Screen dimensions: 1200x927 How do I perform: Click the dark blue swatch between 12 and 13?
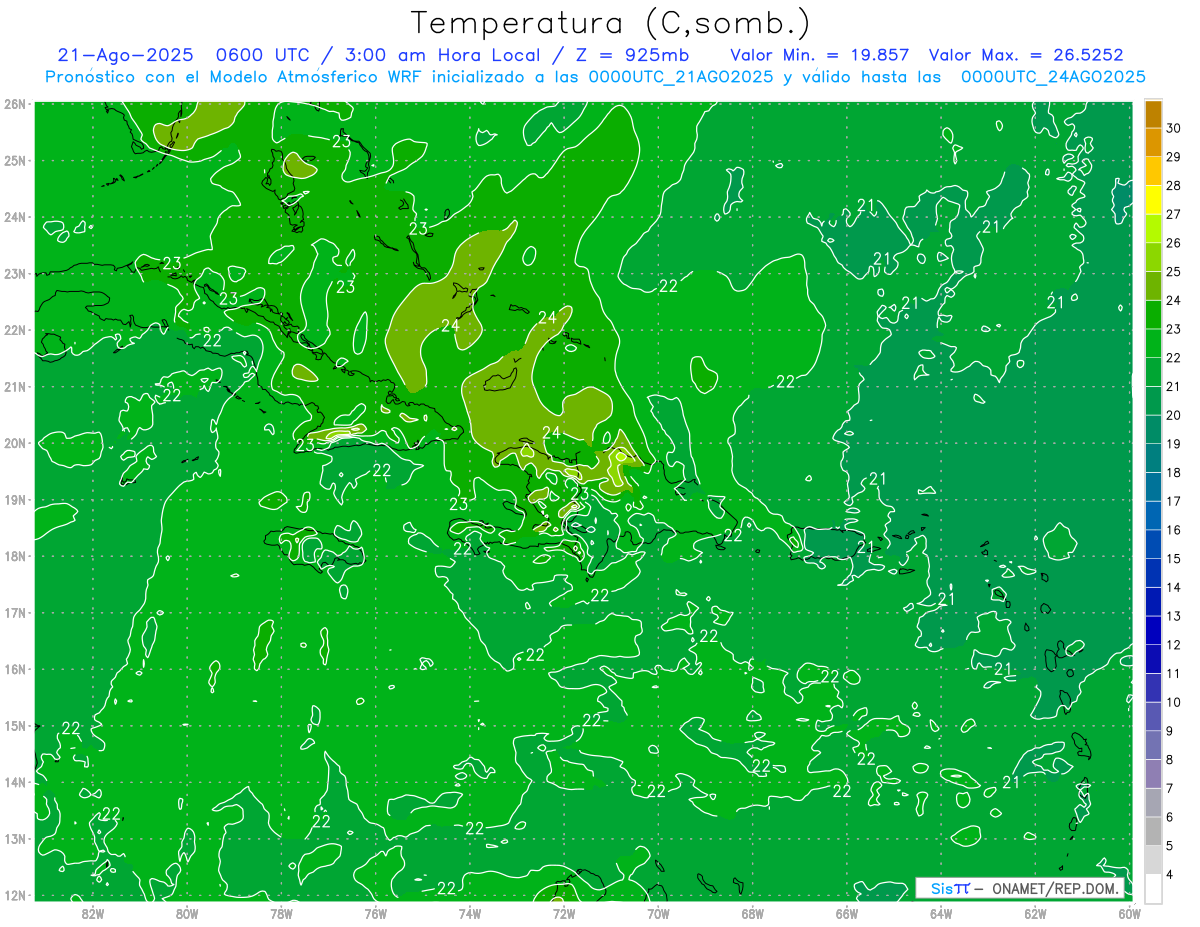1153,630
